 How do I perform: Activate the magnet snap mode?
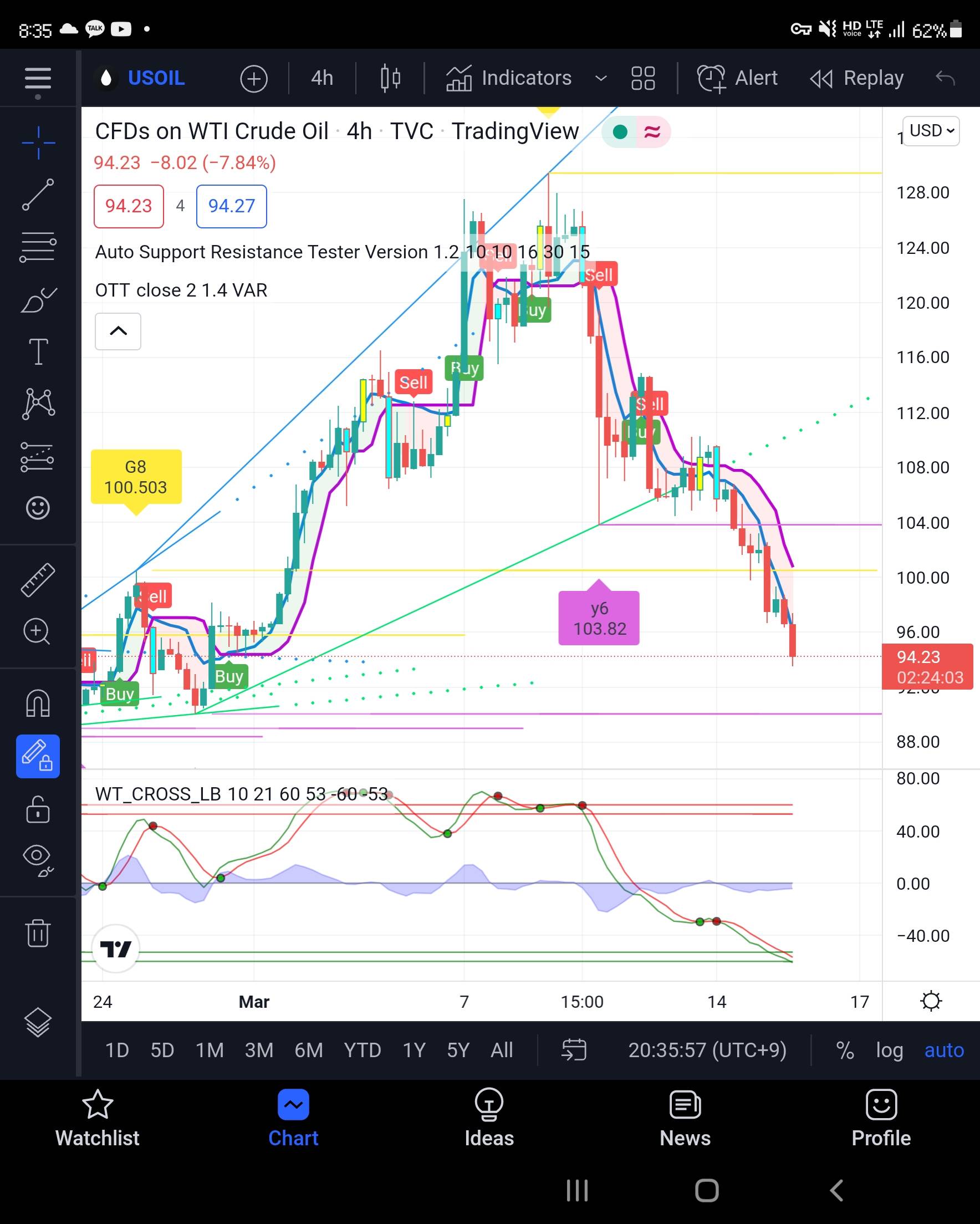point(38,703)
